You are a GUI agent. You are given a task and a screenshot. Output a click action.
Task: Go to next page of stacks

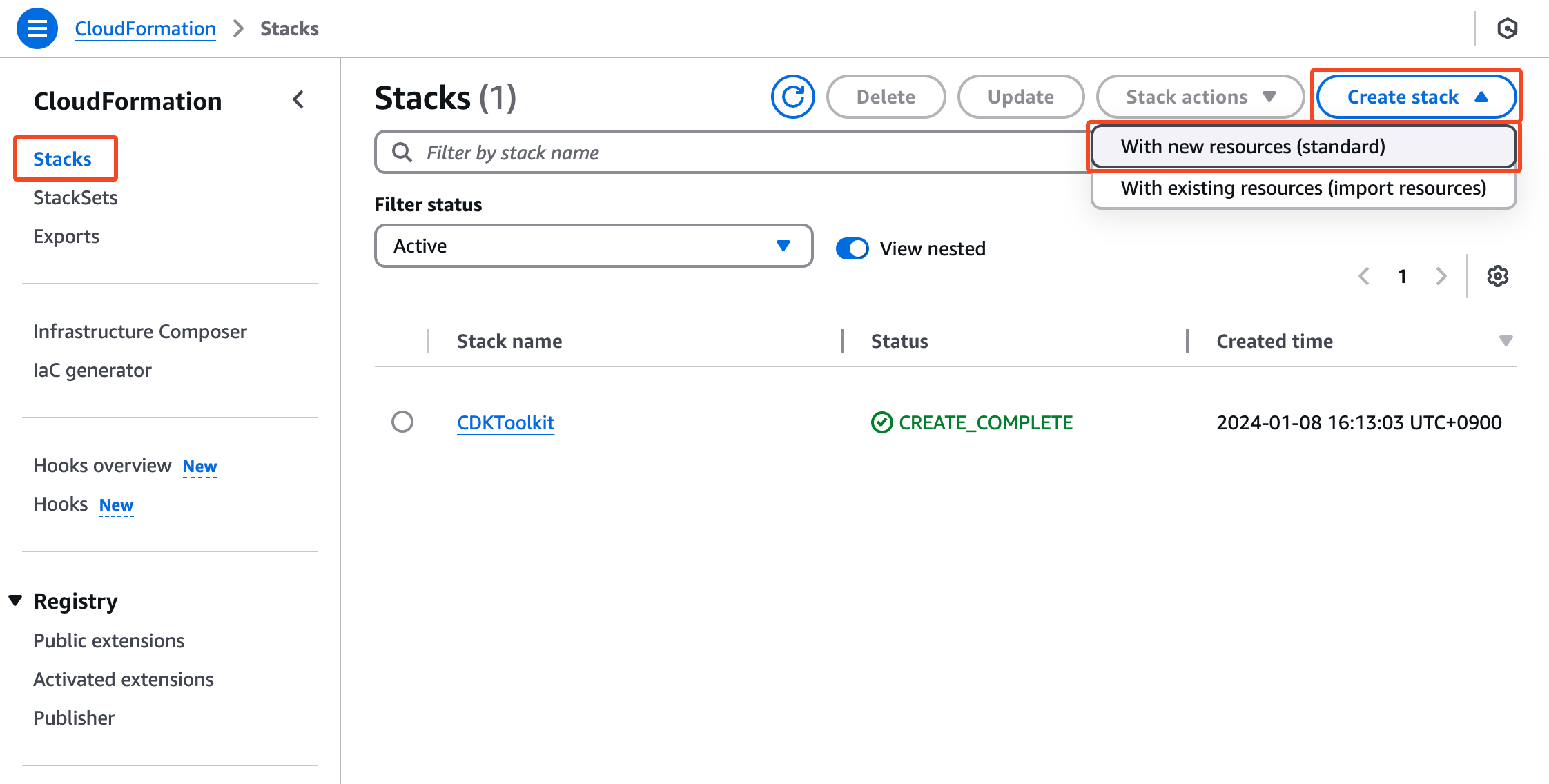pyautogui.click(x=1441, y=276)
